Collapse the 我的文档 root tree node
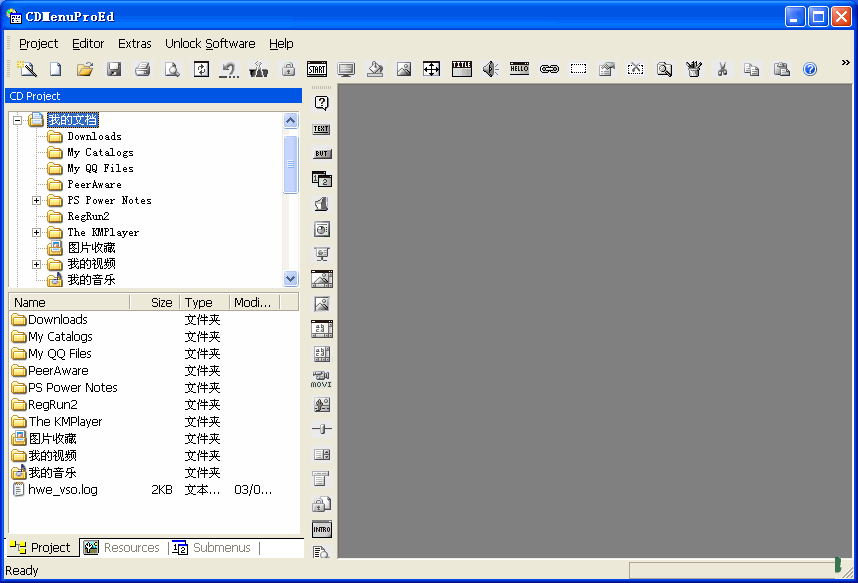 click(x=17, y=120)
